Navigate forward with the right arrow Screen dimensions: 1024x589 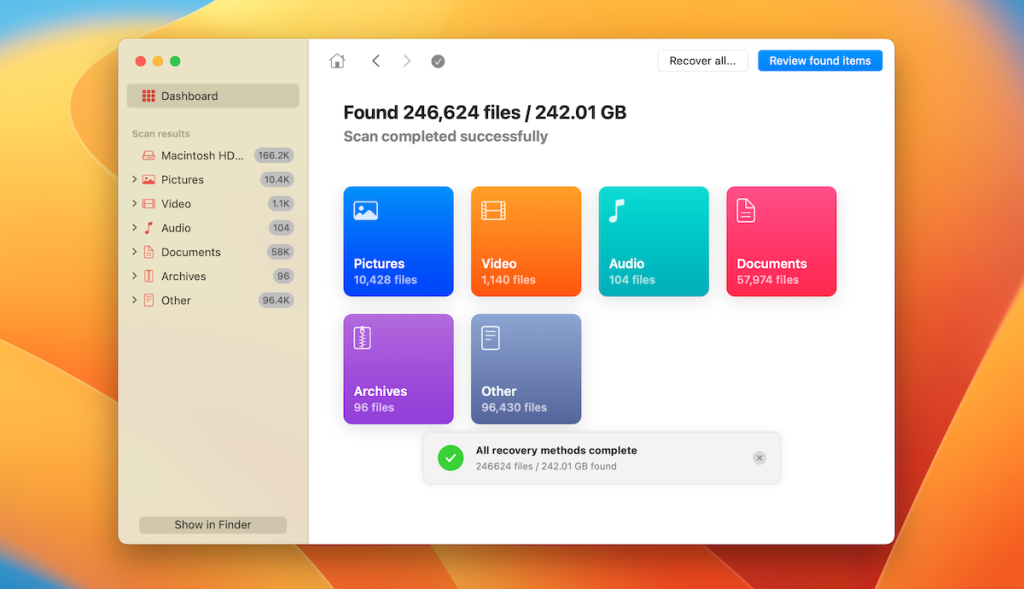[x=407, y=61]
